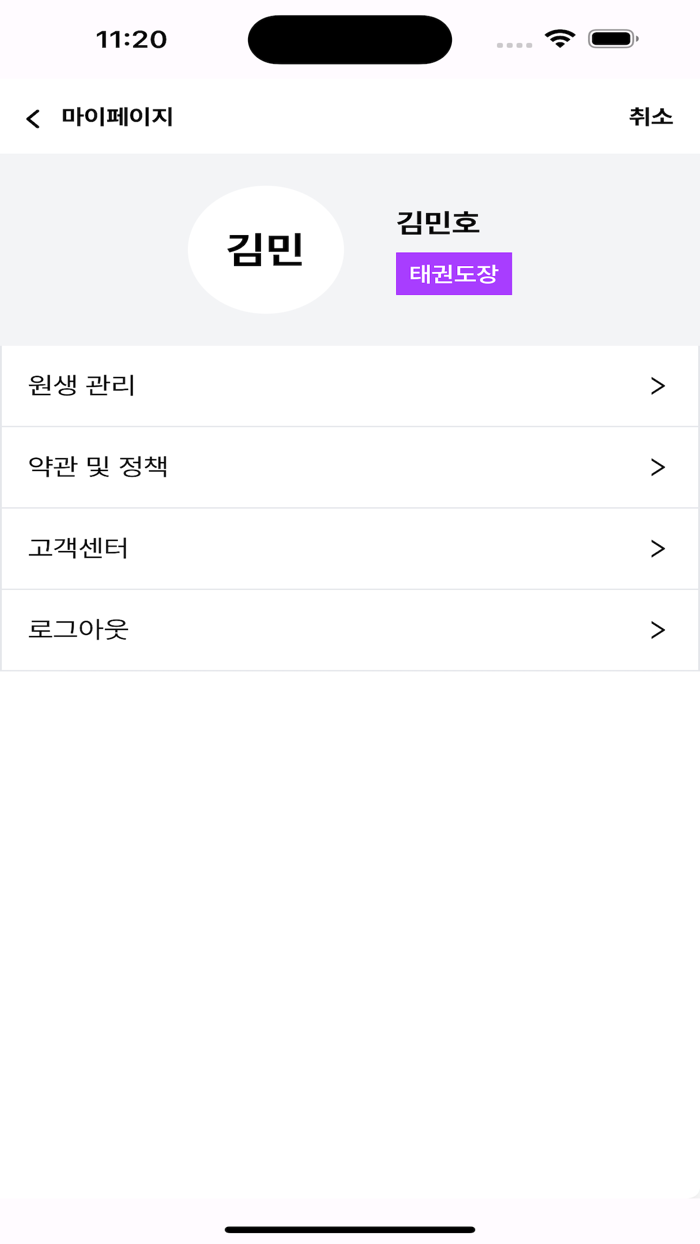Screen dimensions: 700x1244
Task: Tap the 태권도장 purple badge
Action: click(454, 273)
